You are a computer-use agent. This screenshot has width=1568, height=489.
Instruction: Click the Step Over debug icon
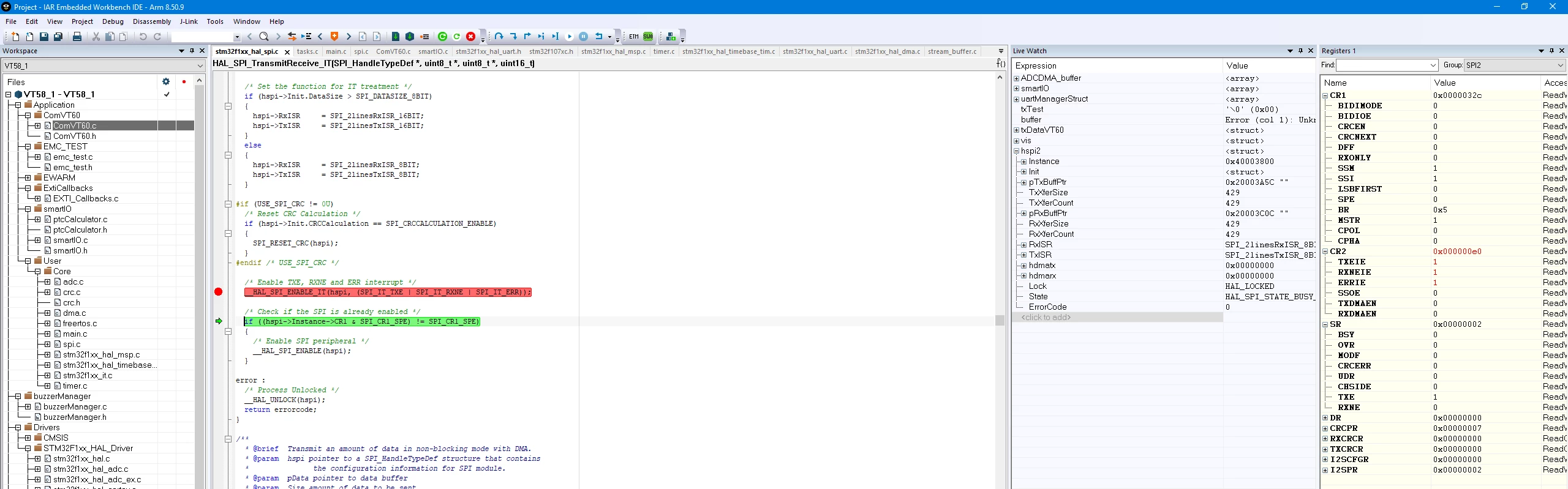[x=499, y=37]
